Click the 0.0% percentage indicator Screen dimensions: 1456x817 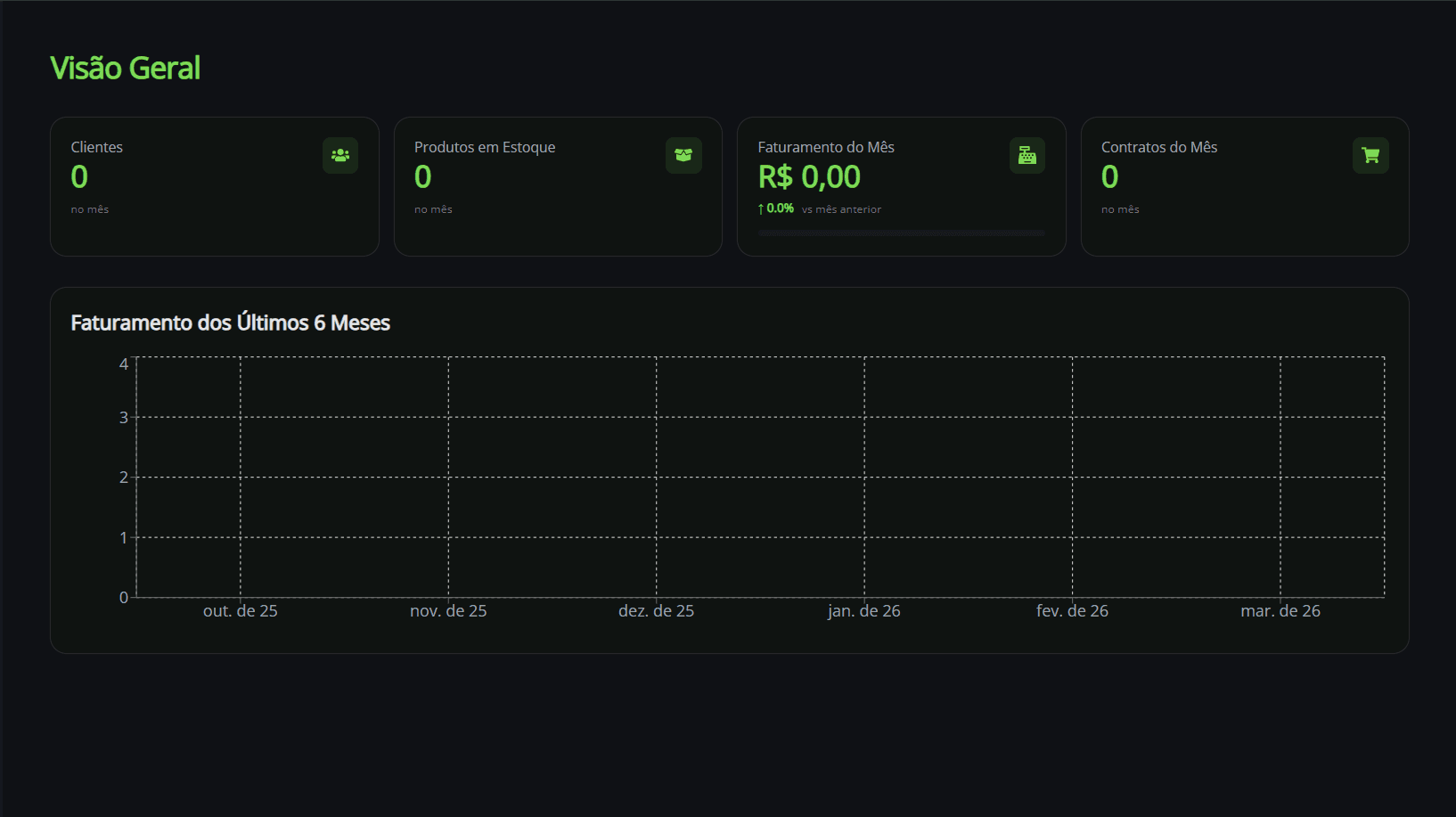[778, 208]
